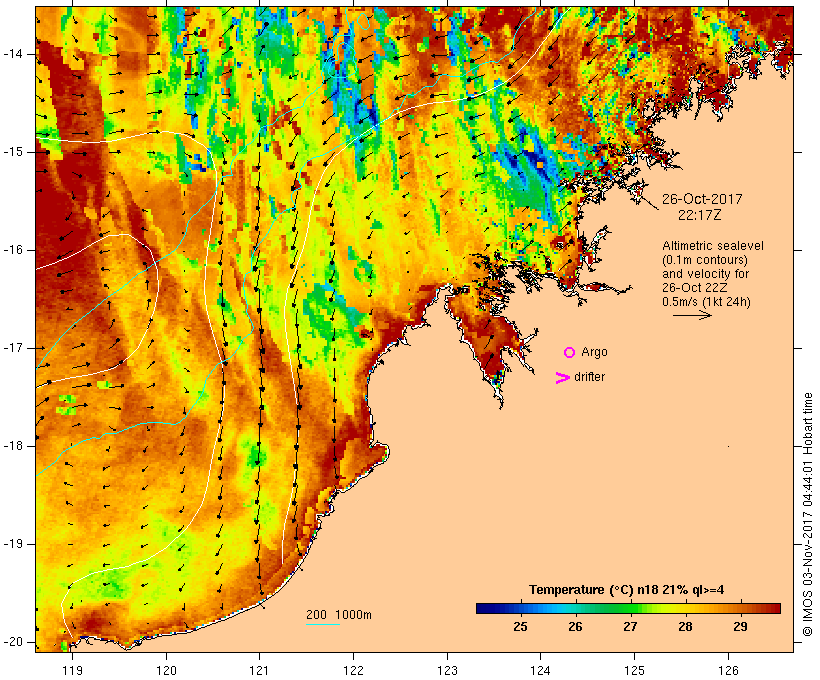Viewport: 820px width, 680px height.
Task: Click the dark blue end of temperature colorbar
Action: click(482, 608)
